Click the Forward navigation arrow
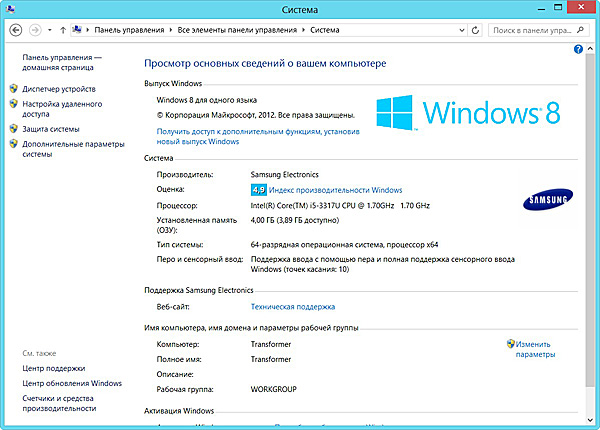 37,31
